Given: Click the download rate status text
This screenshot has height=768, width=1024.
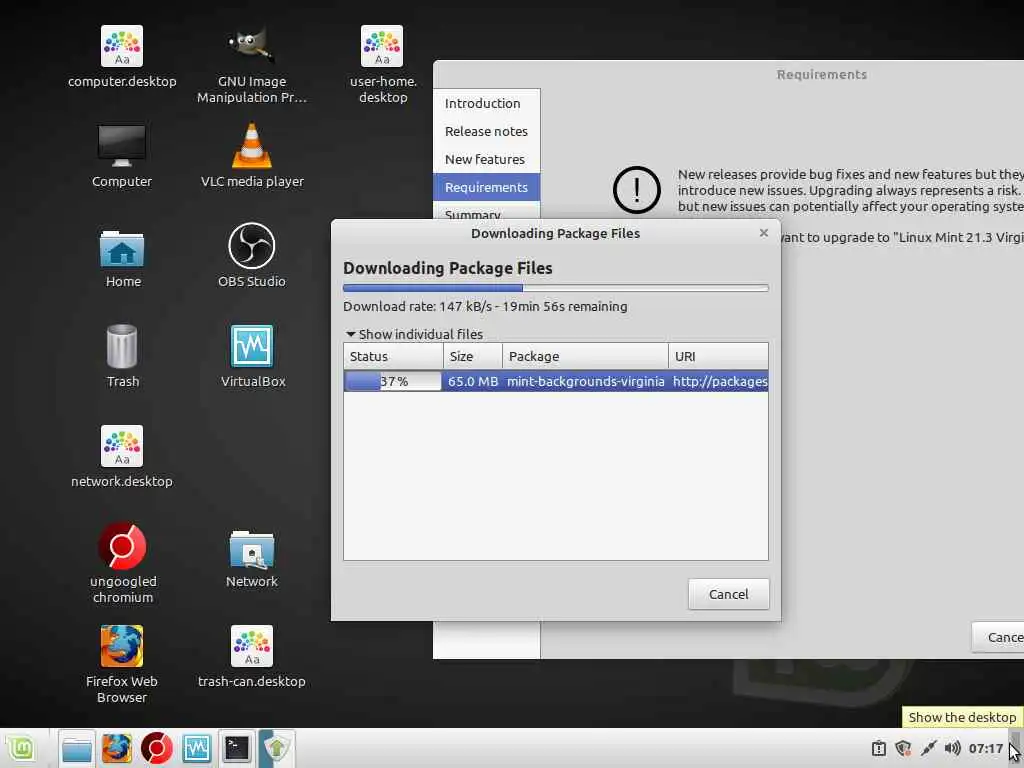Looking at the screenshot, I should [x=485, y=306].
